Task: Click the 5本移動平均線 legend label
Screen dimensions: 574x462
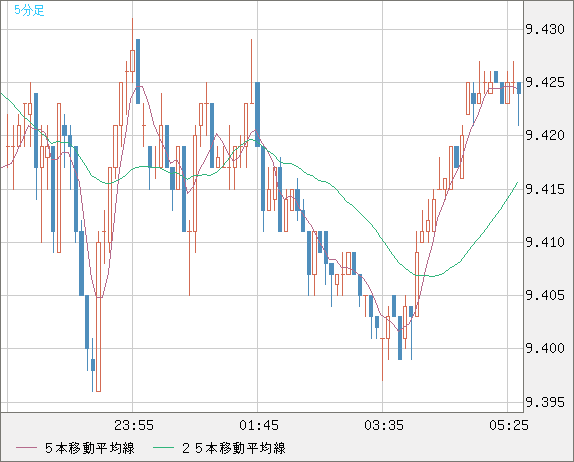Action: (x=90, y=448)
